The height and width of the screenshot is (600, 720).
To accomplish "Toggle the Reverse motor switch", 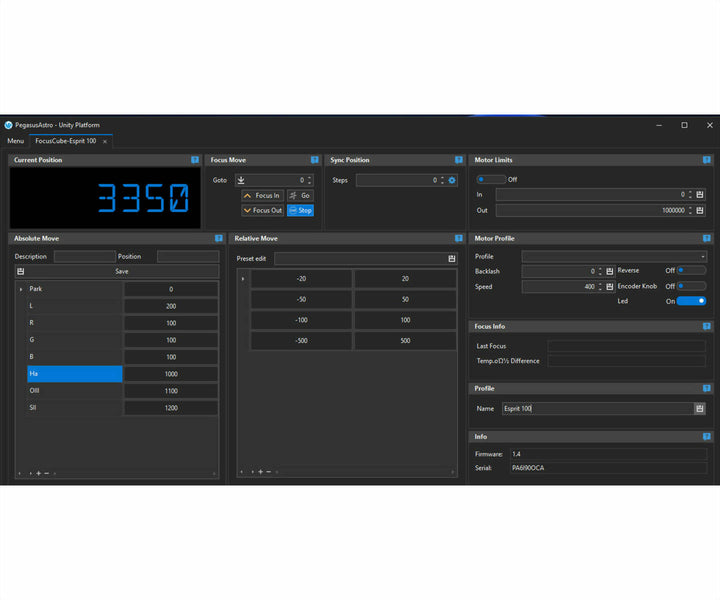I will (691, 270).
